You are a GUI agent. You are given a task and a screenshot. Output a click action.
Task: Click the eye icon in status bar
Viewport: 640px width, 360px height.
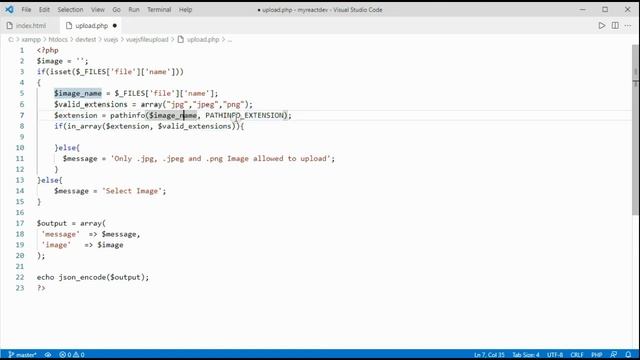click(48, 355)
